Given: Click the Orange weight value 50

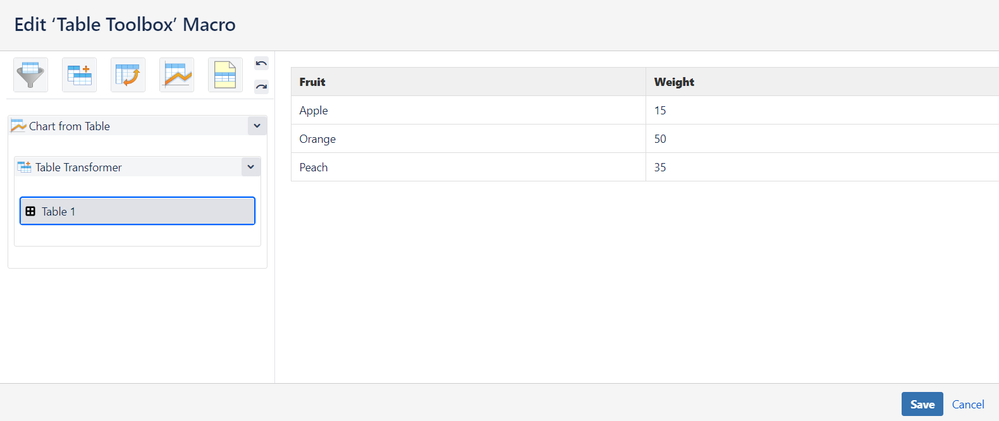Looking at the screenshot, I should tap(660, 139).
